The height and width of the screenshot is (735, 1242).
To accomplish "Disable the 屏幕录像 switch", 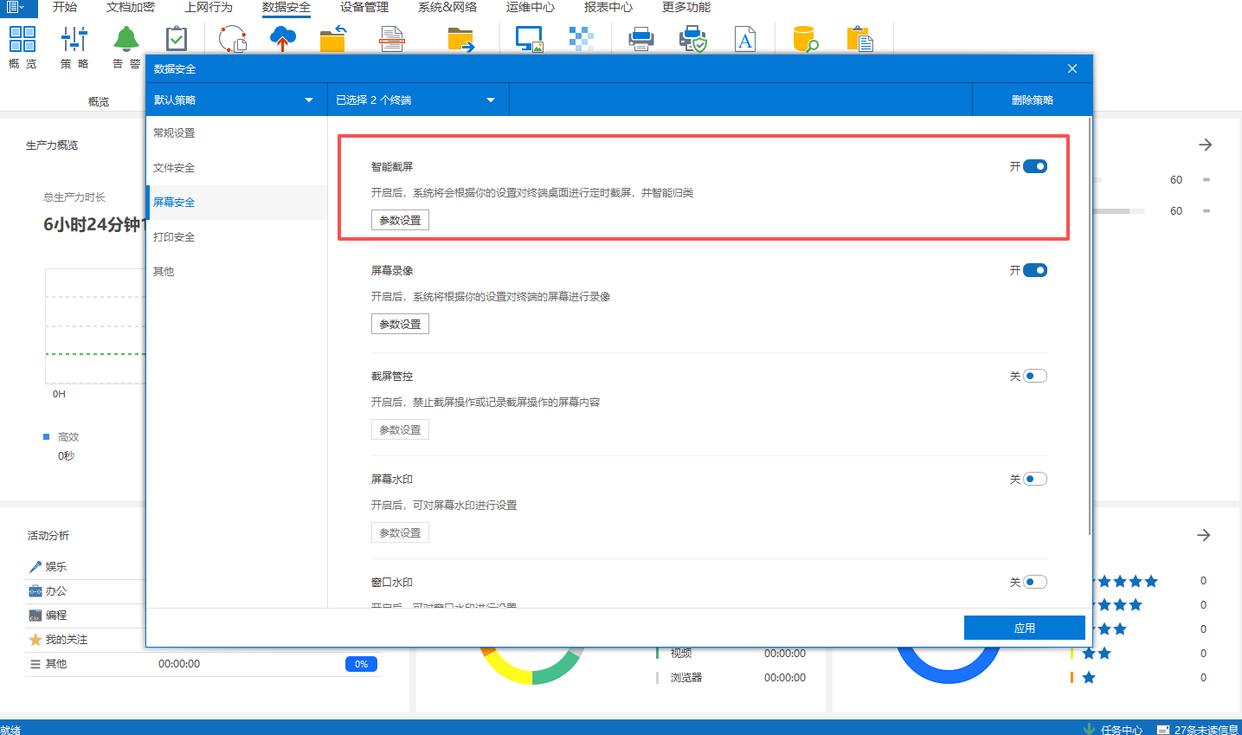I will tap(1035, 270).
